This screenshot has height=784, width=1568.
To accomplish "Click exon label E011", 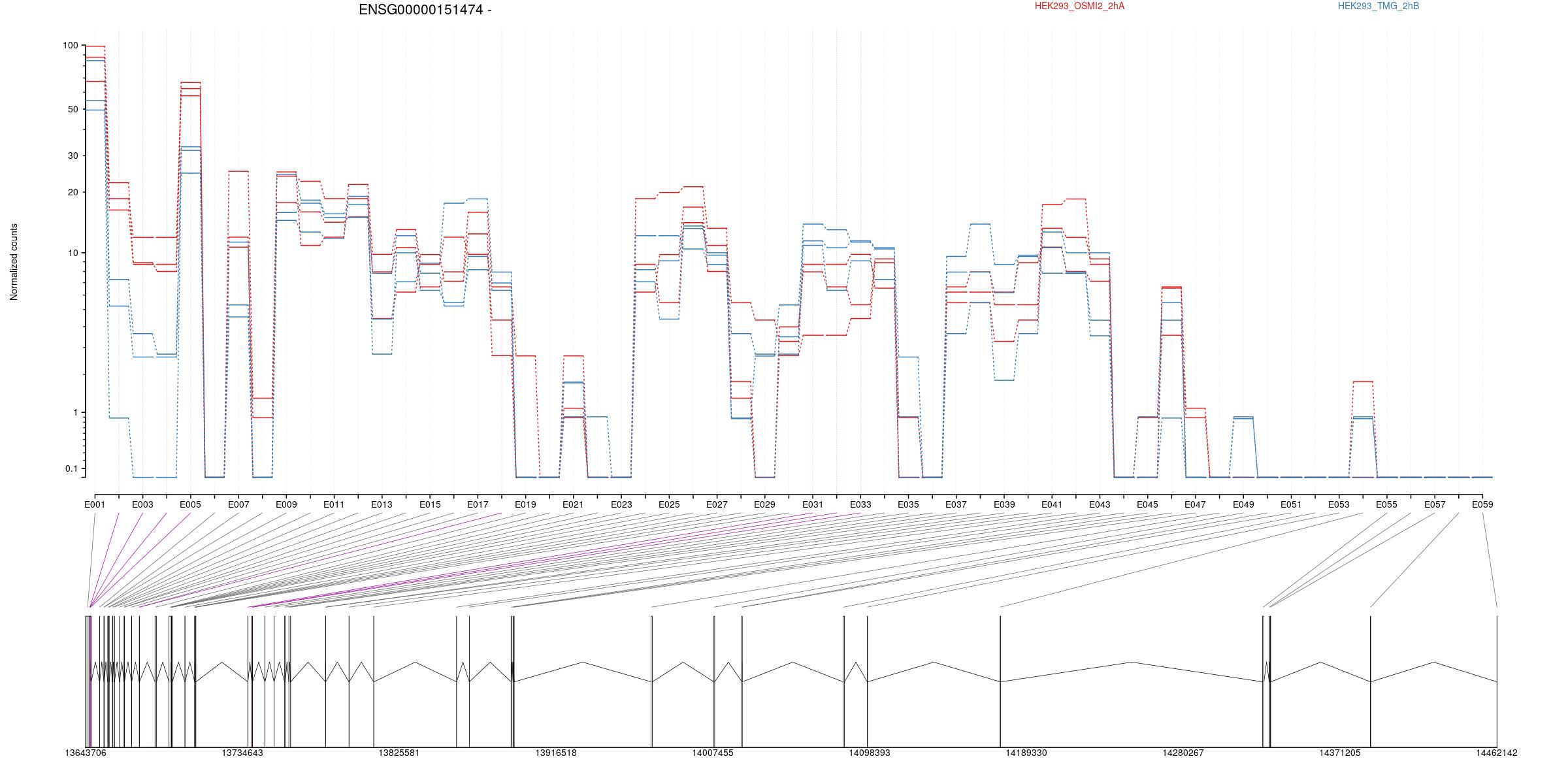I will click(x=334, y=504).
